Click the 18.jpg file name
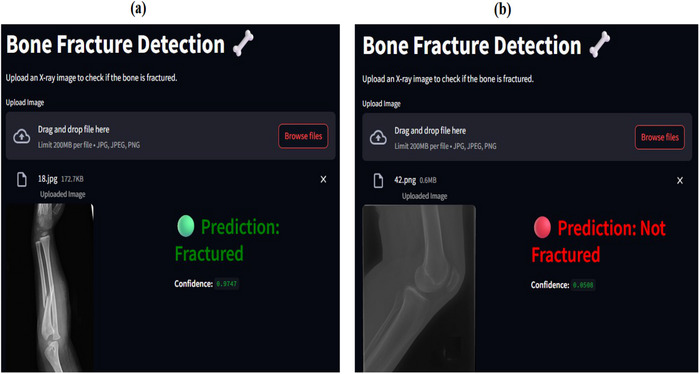 point(46,179)
